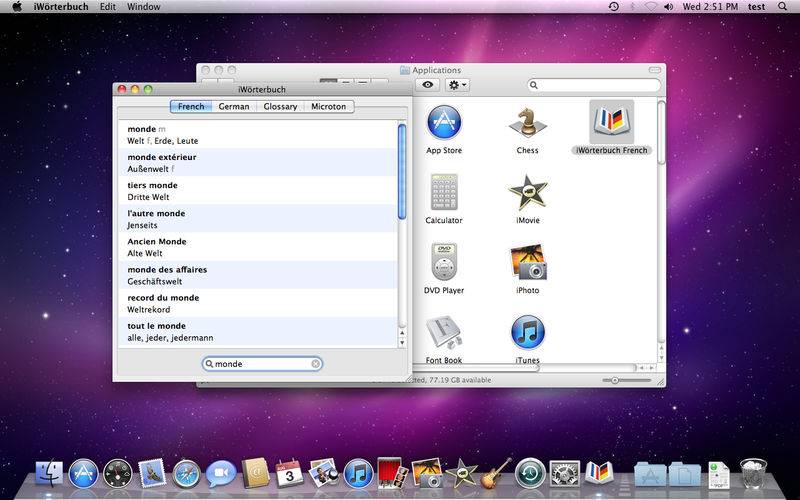The image size is (800, 500).
Task: Select the Chess application icon
Action: 527,130
